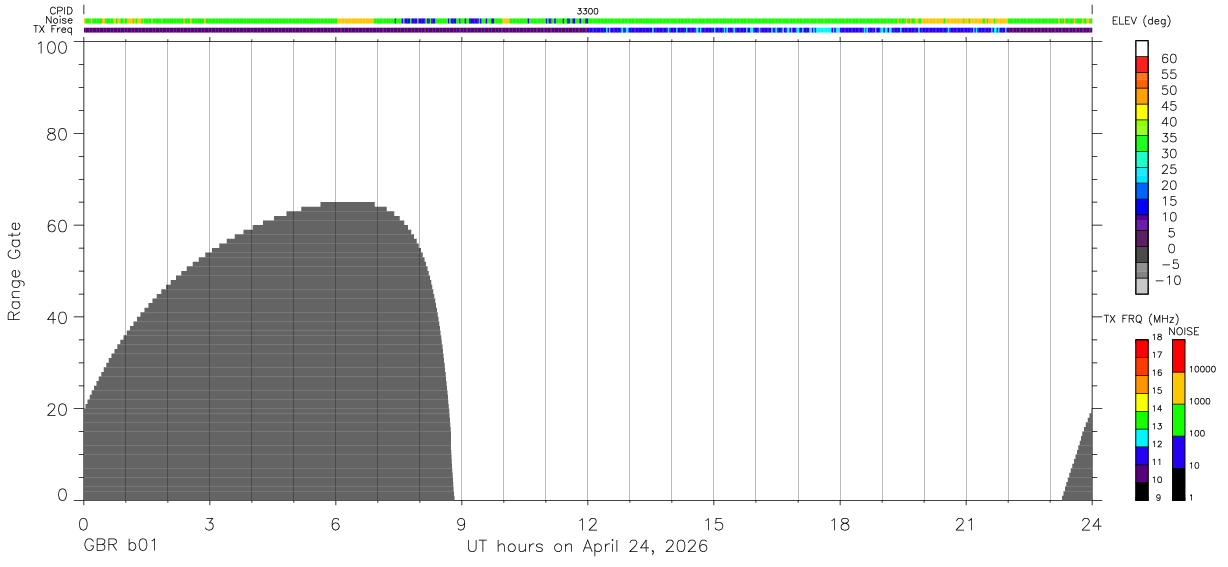Click the orange swatch in the NOISE legend
Screen dimensions: 1228x567
click(1178, 388)
